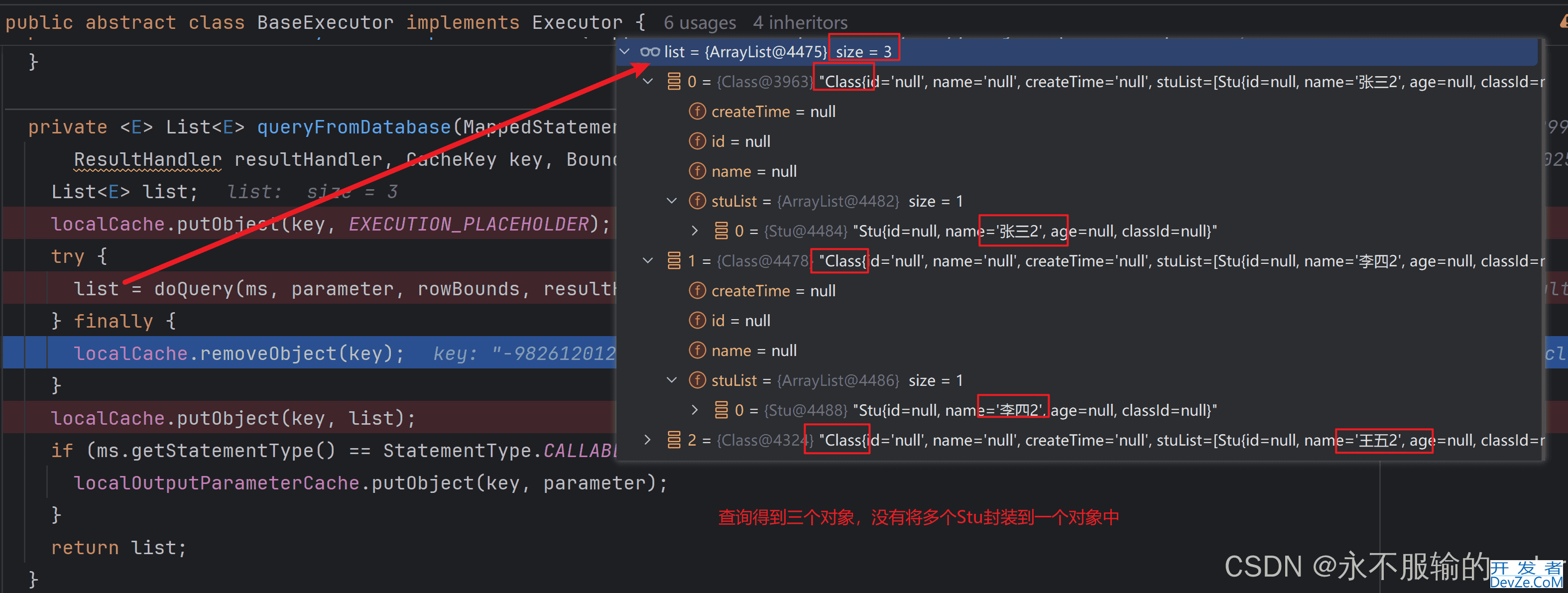1568x593 pixels.
Task: Click the element icon of index 1 Class@4478
Action: (674, 260)
